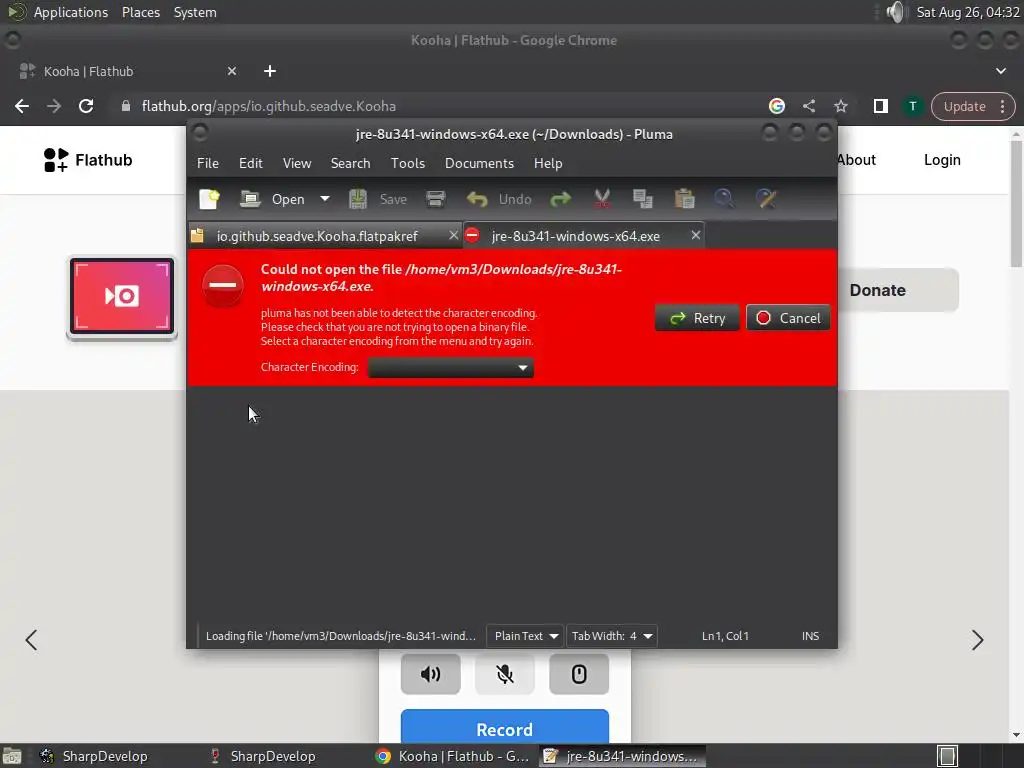
Task: Switch to Kooha | Flathub taskbar item
Action: 452,756
